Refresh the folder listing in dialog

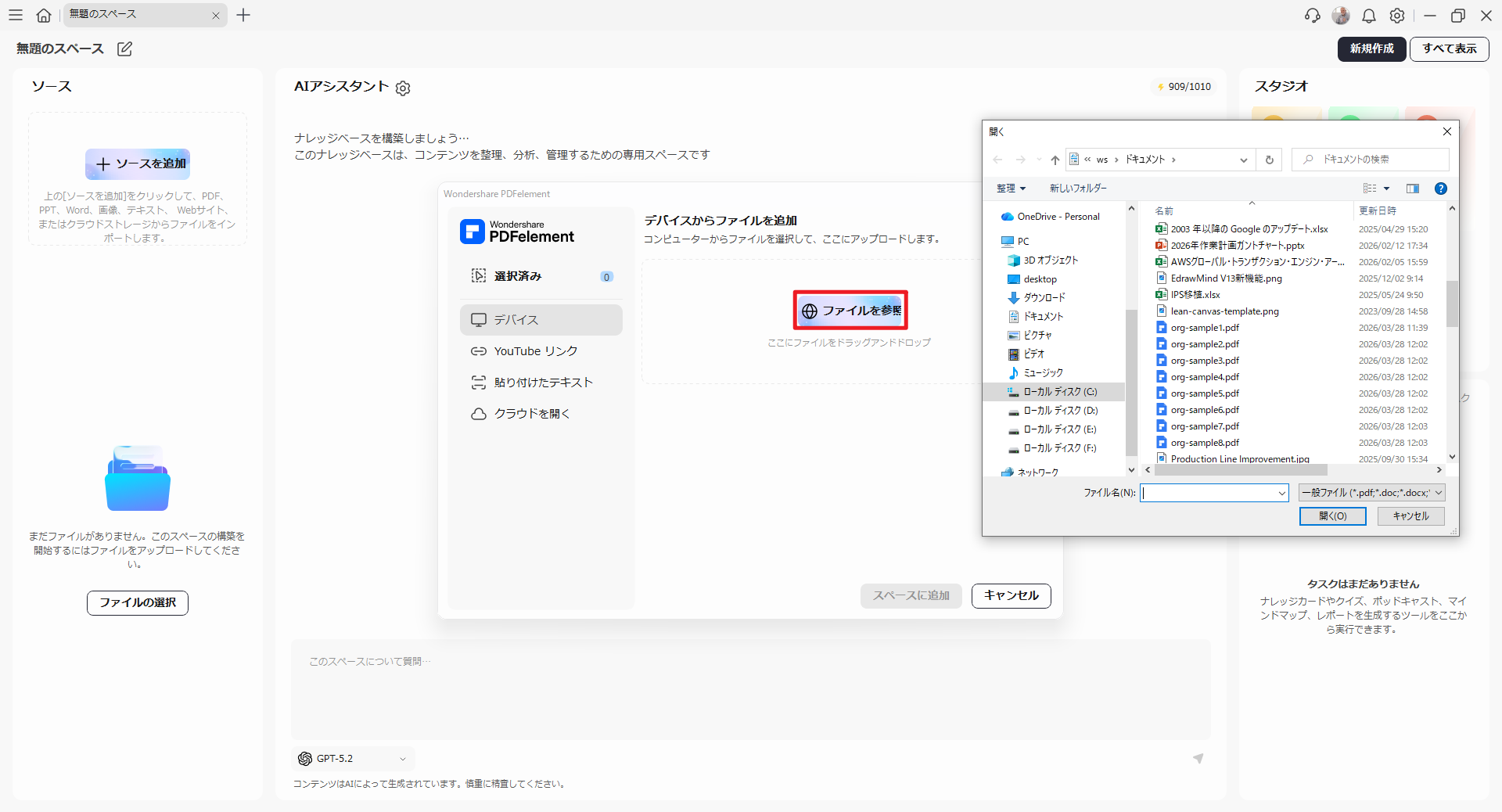1270,160
